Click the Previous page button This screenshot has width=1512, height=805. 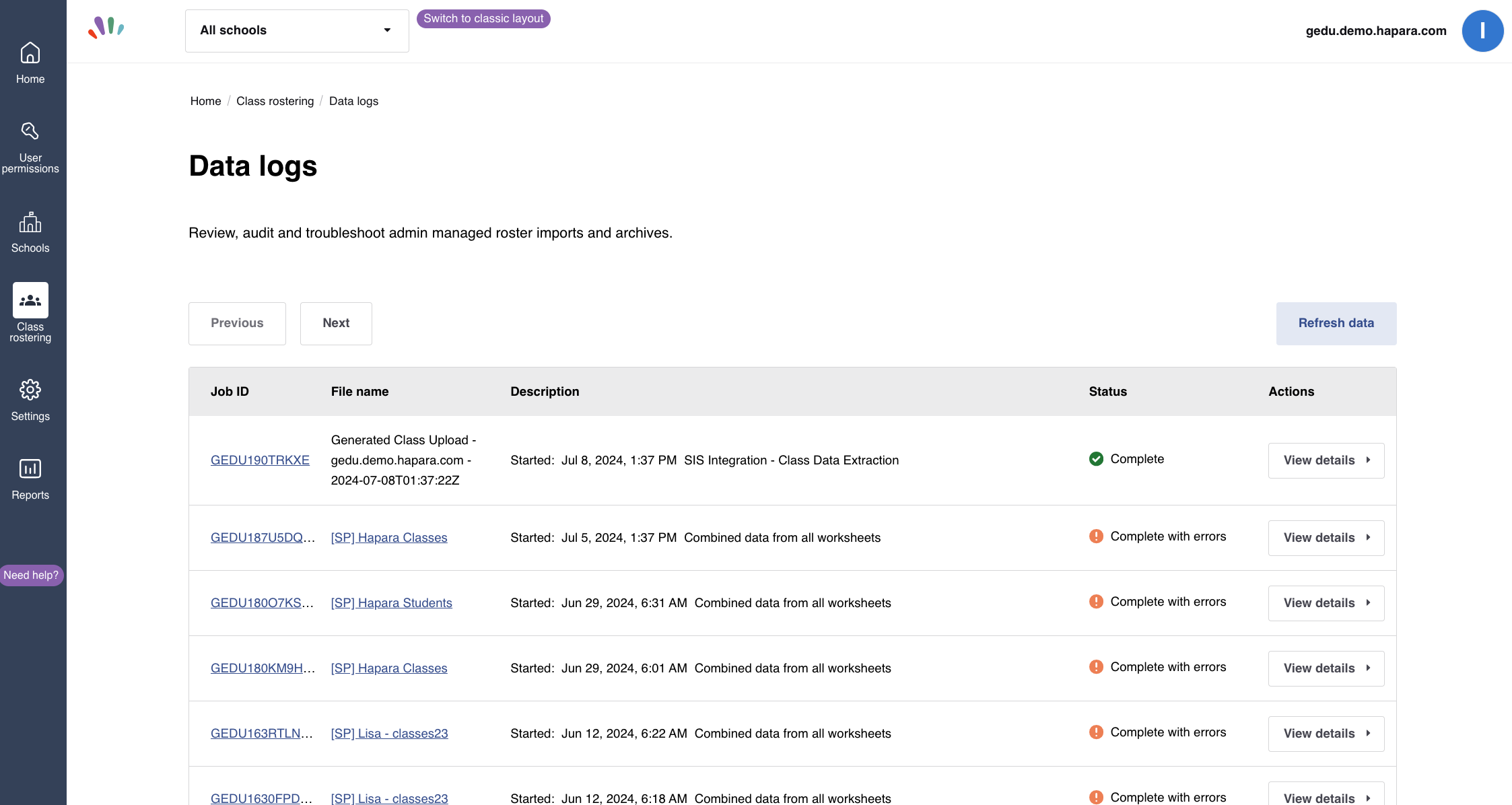tap(237, 324)
